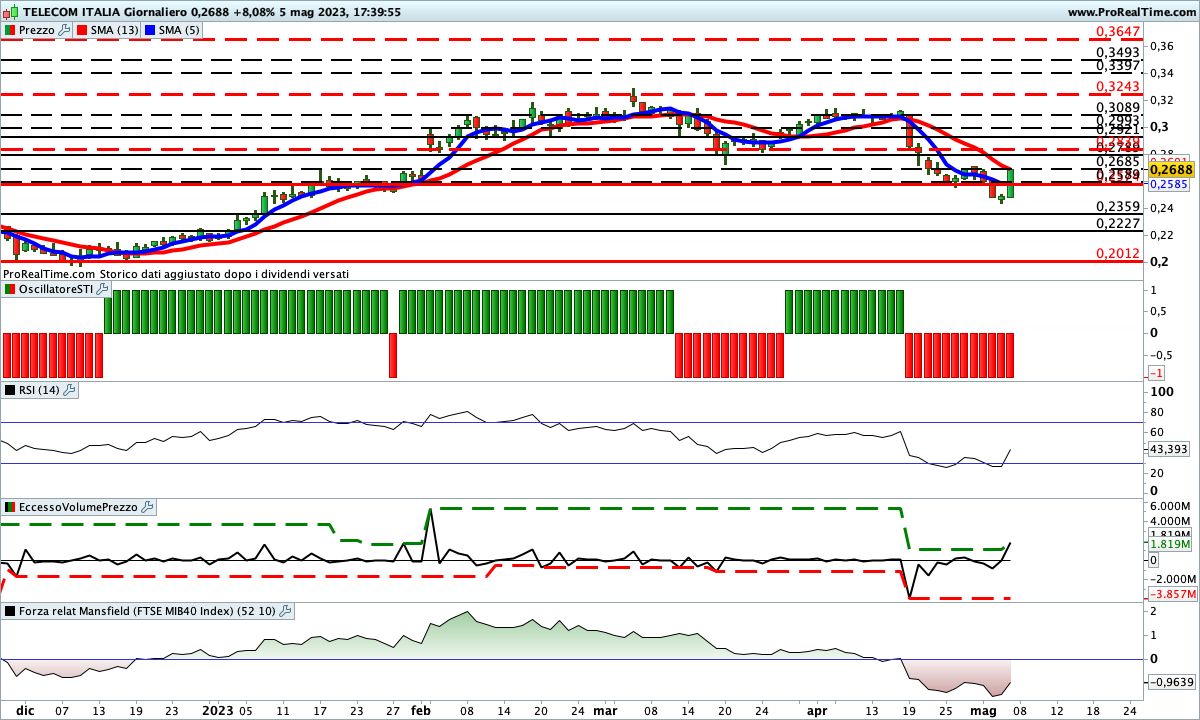The width and height of the screenshot is (1200, 720).
Task: Click the 'apr' label on date axis
Action: [817, 710]
